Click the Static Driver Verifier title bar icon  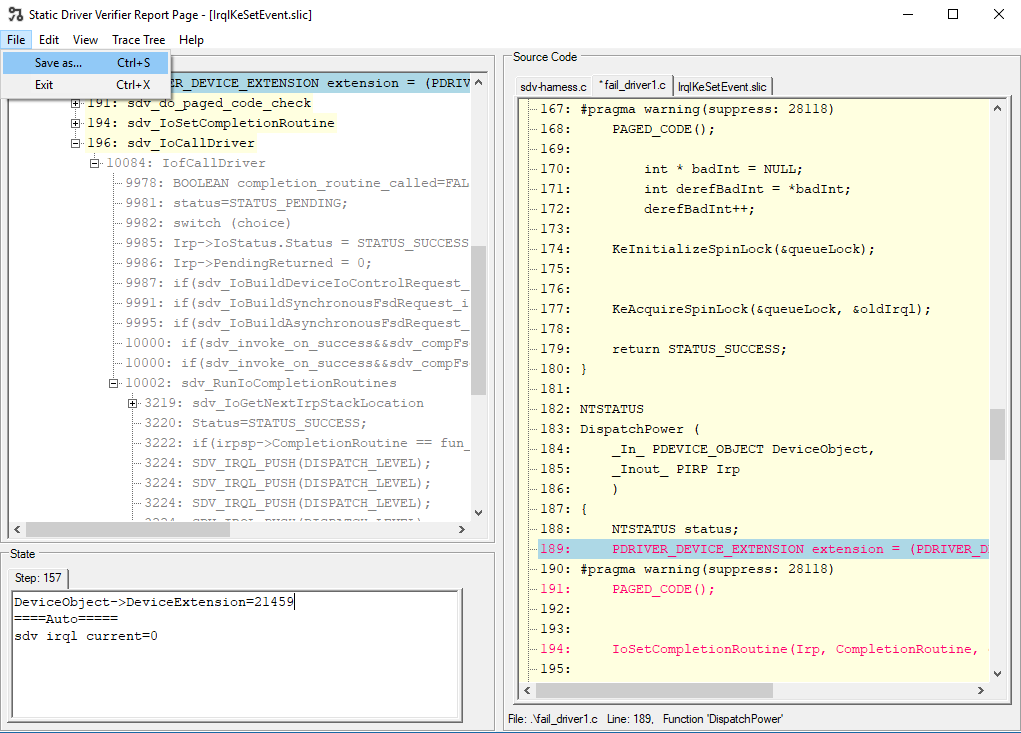point(14,14)
